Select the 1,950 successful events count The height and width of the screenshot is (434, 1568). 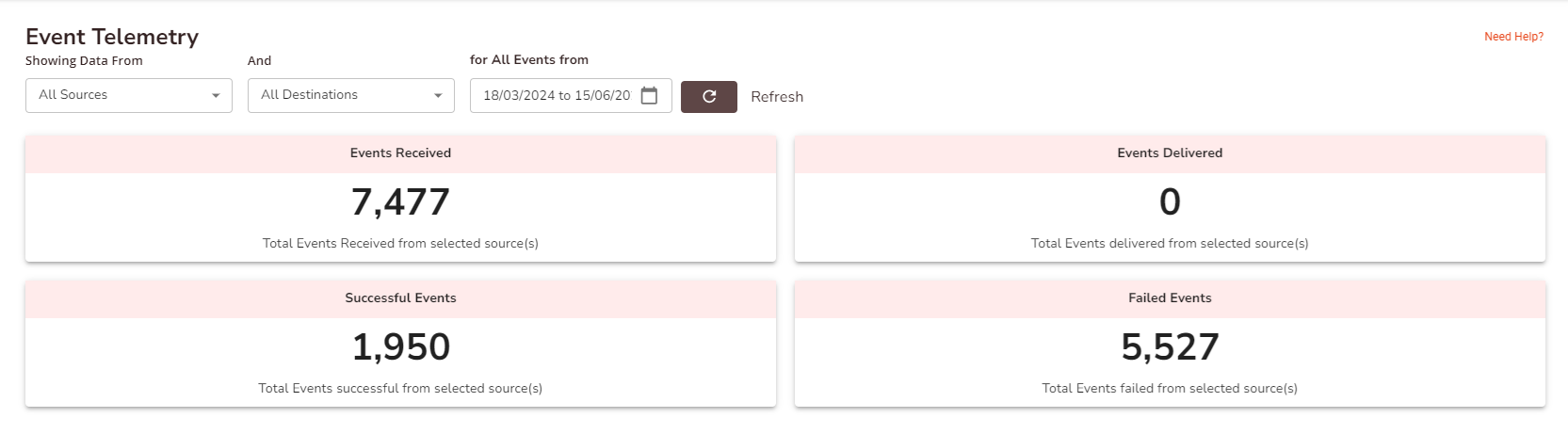coord(400,346)
